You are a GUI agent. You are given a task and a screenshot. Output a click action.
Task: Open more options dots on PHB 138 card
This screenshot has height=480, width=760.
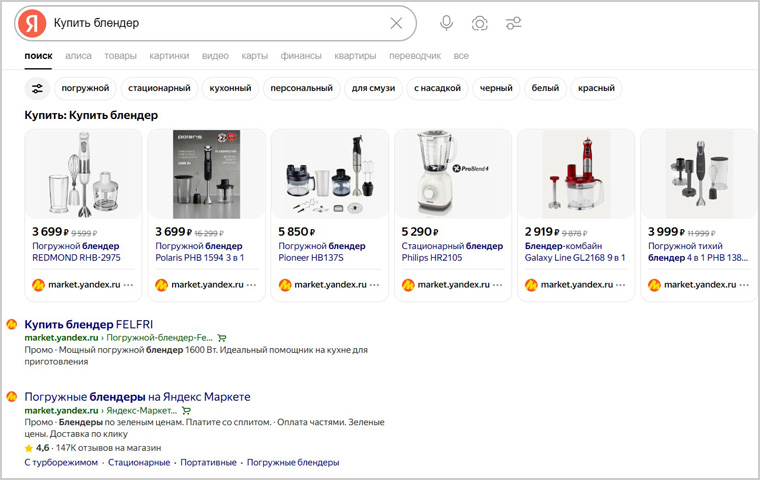(x=744, y=285)
